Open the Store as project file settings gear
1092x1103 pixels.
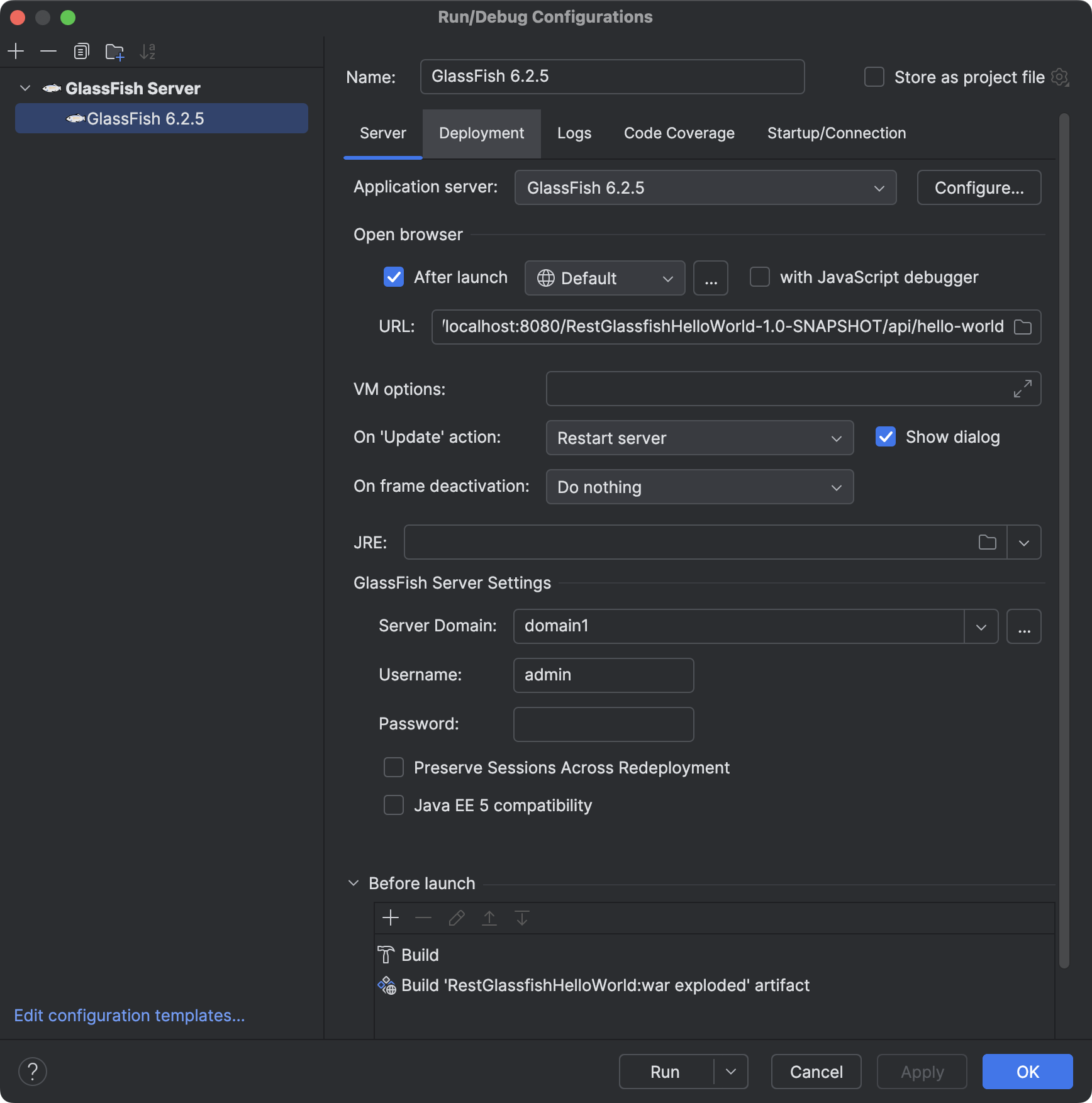[x=1061, y=77]
